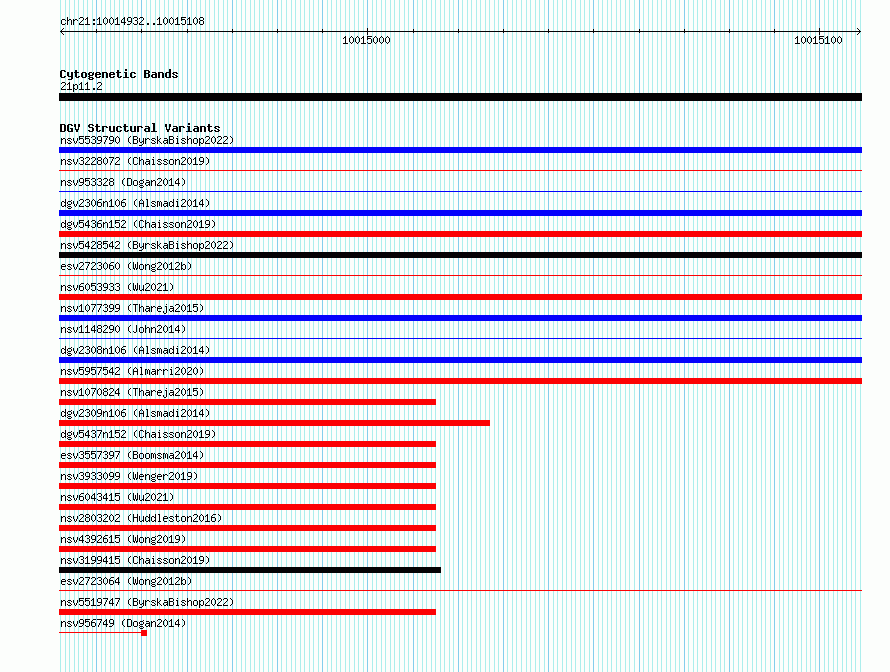The image size is (890, 672).
Task: Open variant nsv956749 (Dogan2014)
Action: [x=123, y=623]
